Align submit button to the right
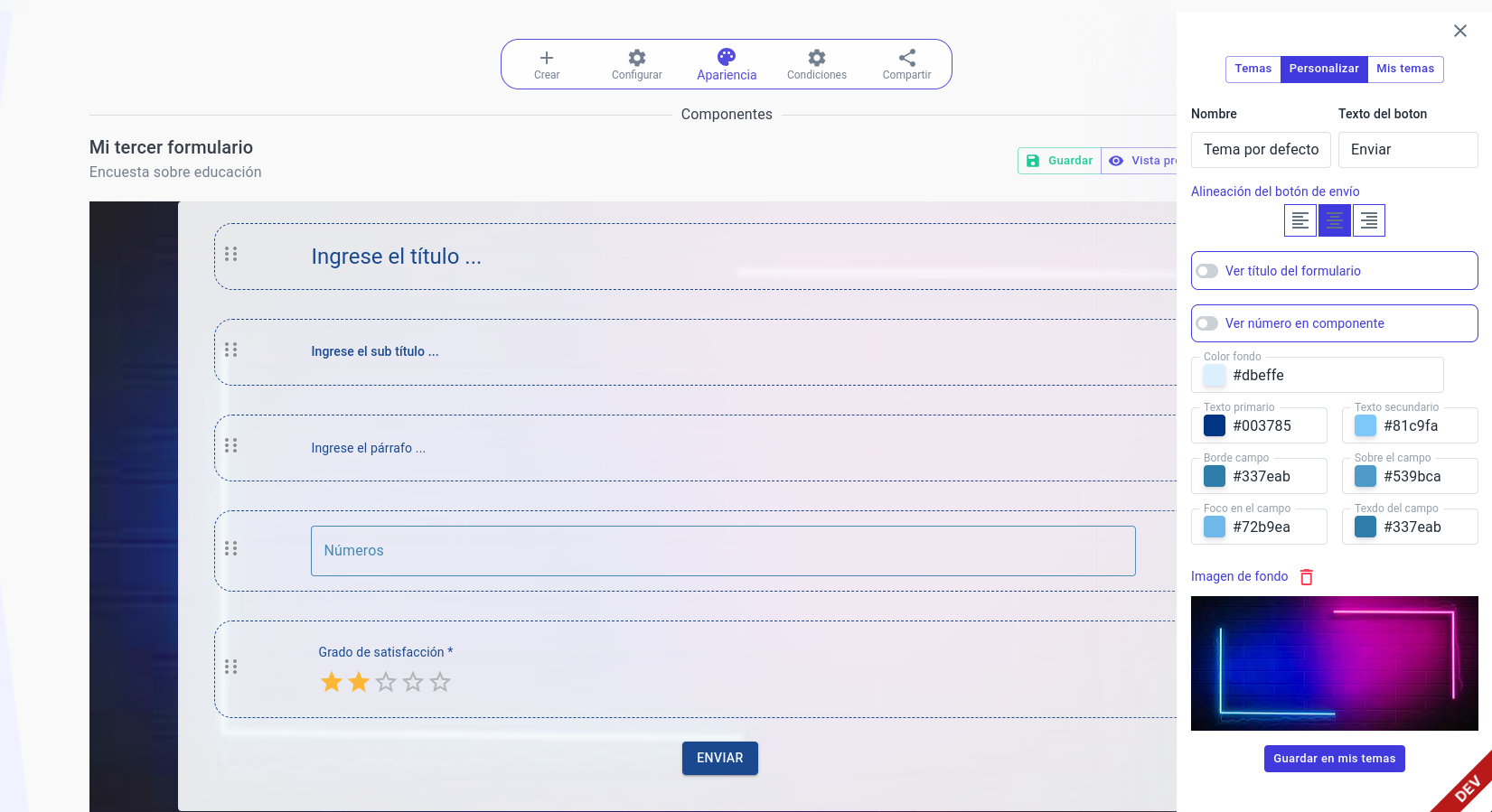 (1368, 220)
